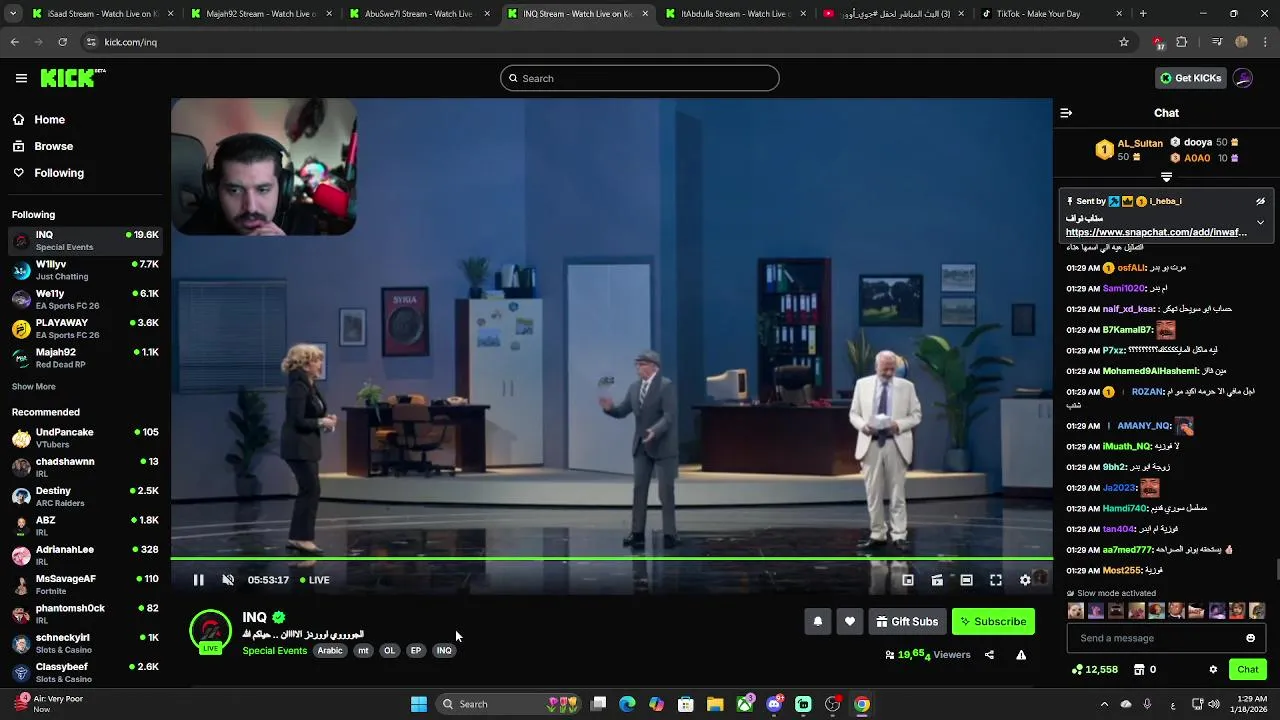Image resolution: width=1280 pixels, height=720 pixels.
Task: Reload the page in browser
Action: click(62, 42)
